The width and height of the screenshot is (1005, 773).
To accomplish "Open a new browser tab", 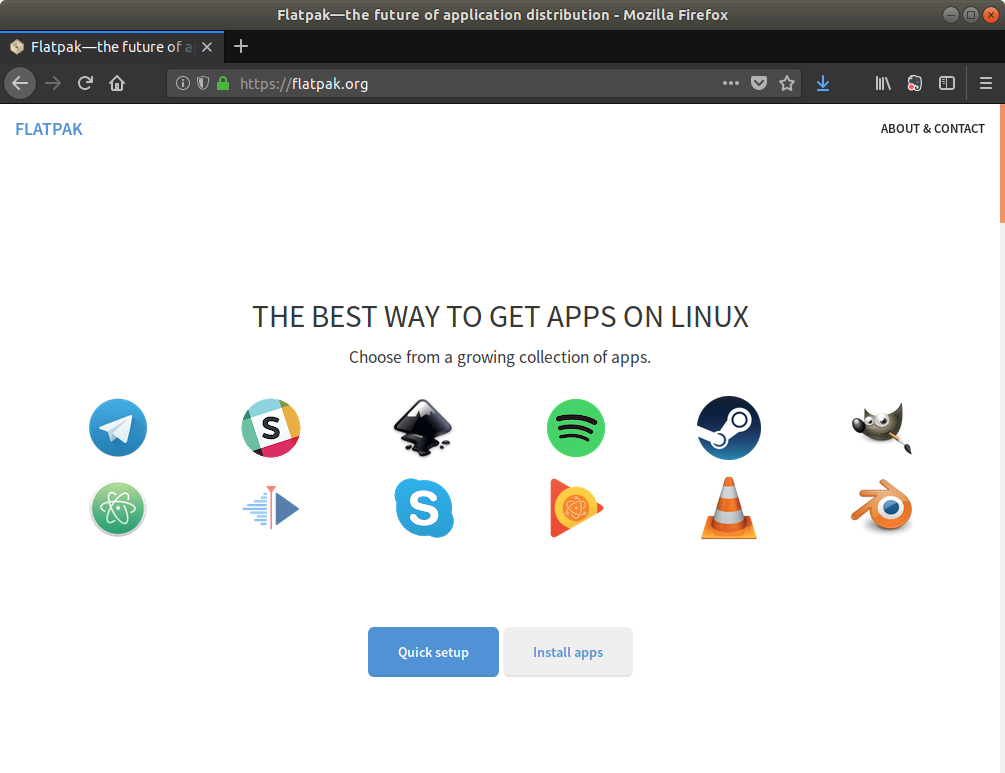I will tap(241, 46).
